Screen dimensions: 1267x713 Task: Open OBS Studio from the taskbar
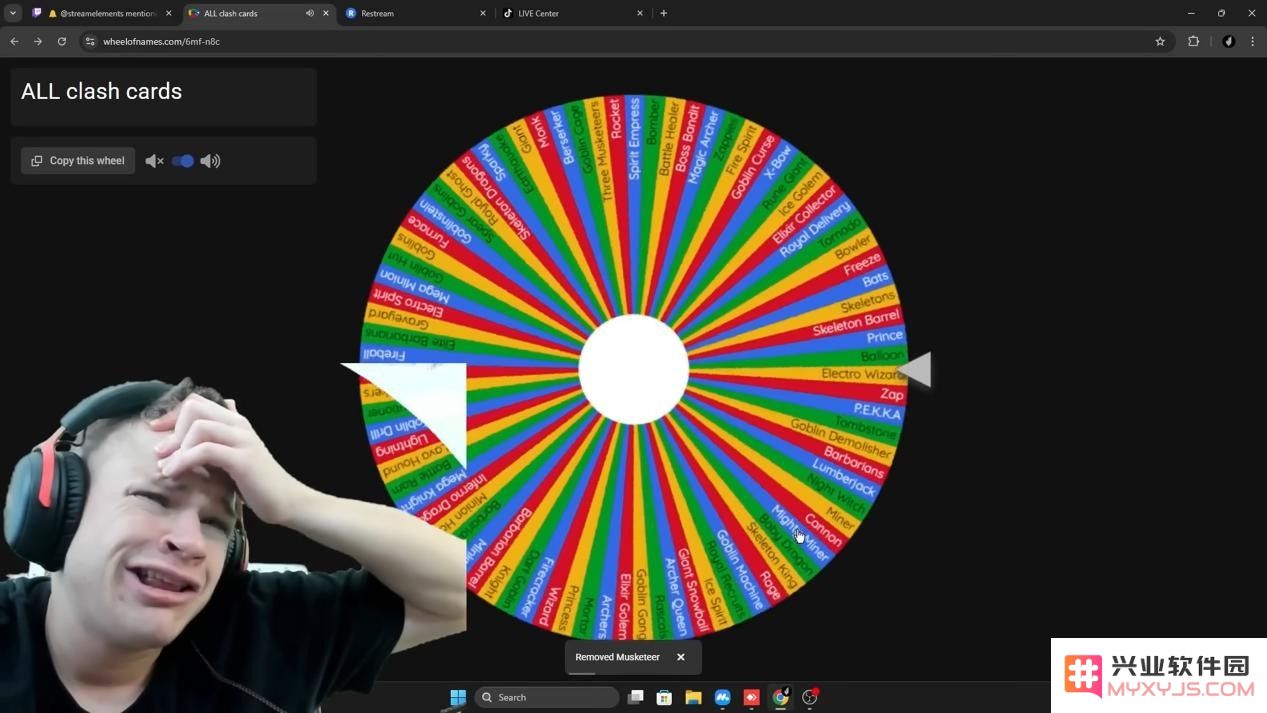point(810,697)
